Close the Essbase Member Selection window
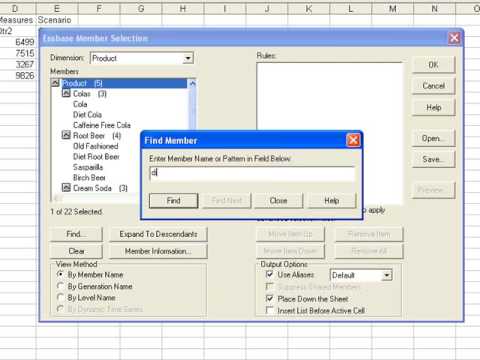 pyautogui.click(x=454, y=38)
